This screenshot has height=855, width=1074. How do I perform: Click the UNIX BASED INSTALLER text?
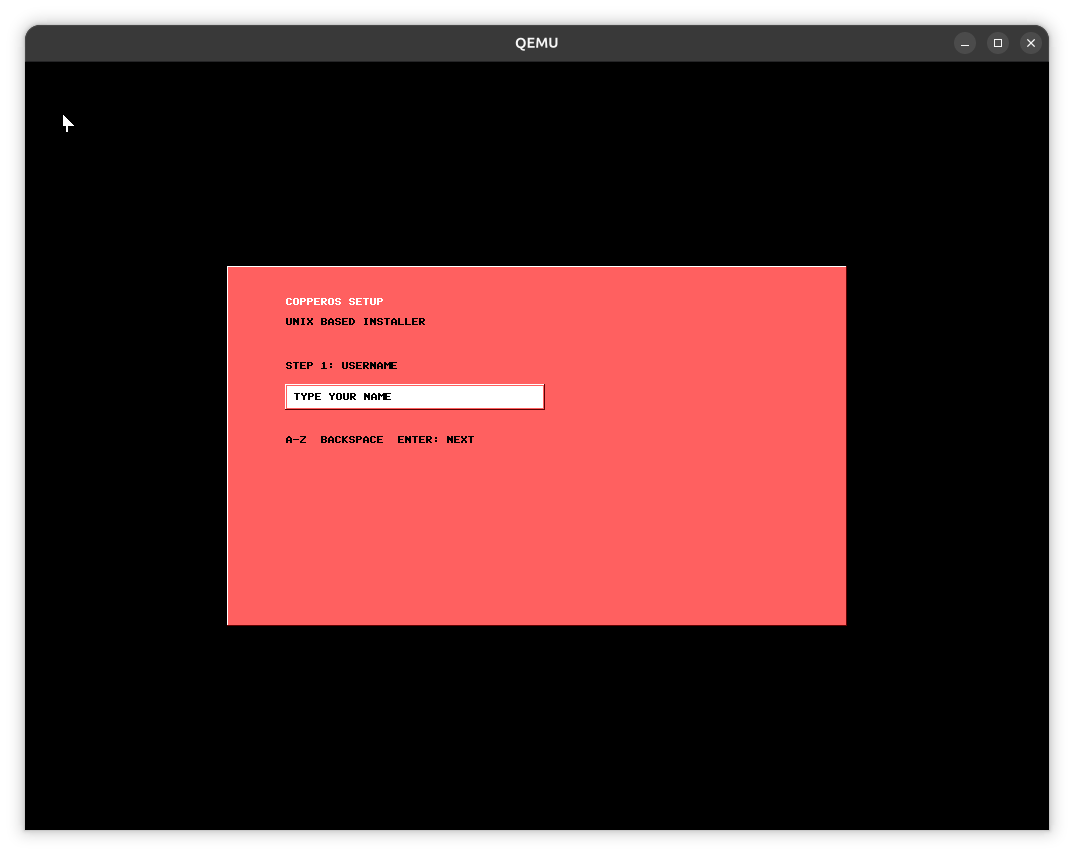pos(355,321)
